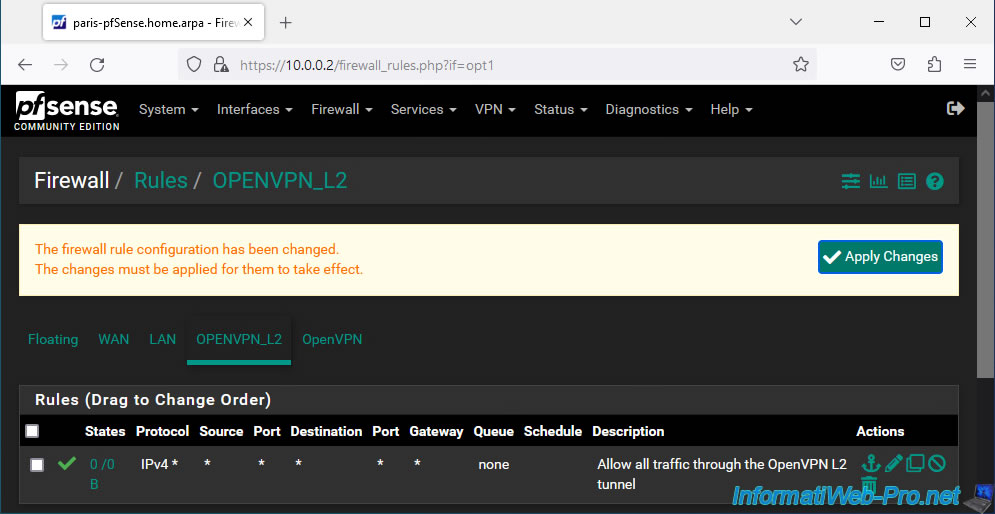Select the OPENVPN_L2 rules tab
The image size is (995, 514).
point(239,339)
